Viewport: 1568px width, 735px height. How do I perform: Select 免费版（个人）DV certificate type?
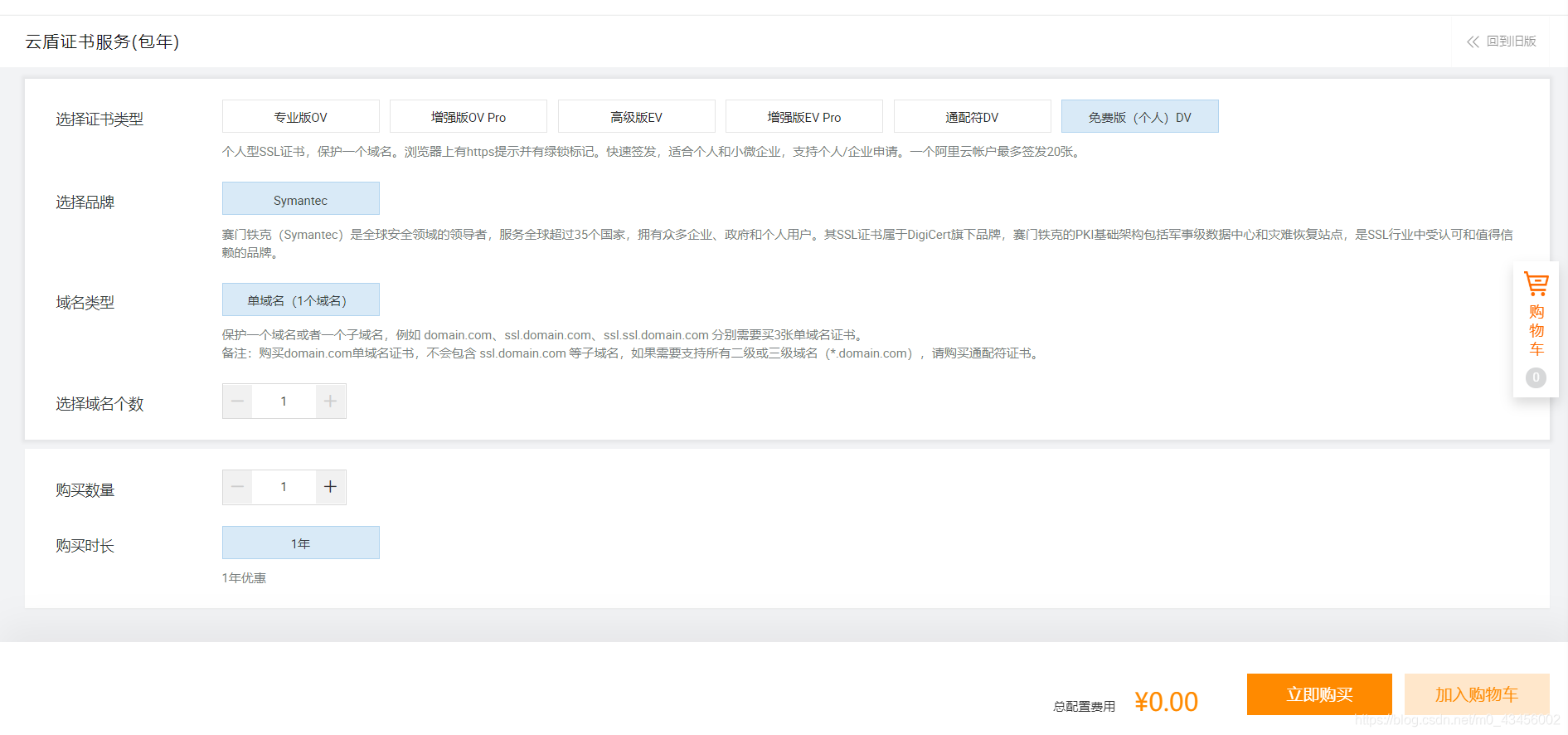[1140, 117]
